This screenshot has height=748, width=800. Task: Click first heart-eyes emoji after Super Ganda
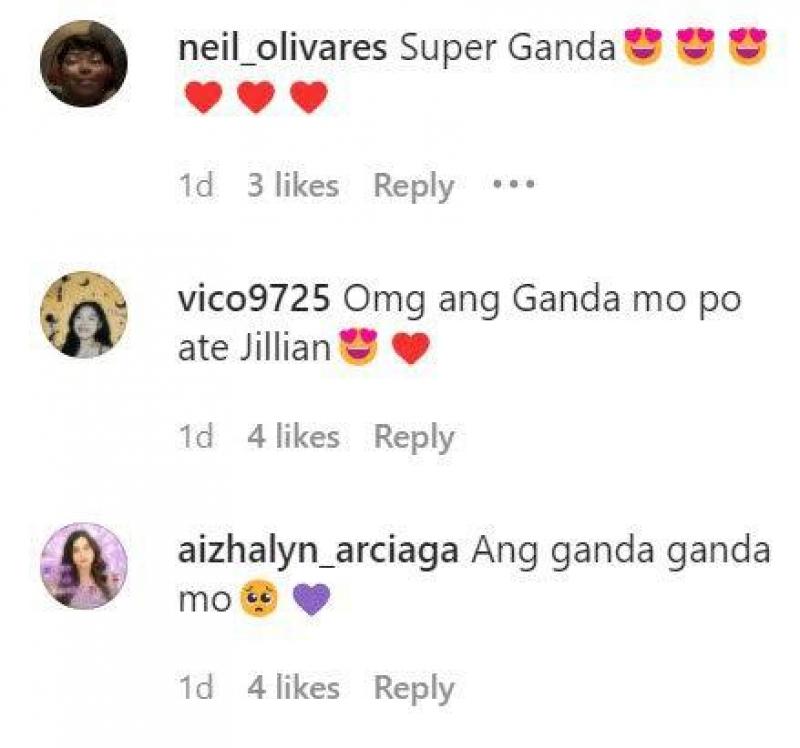[x=643, y=46]
